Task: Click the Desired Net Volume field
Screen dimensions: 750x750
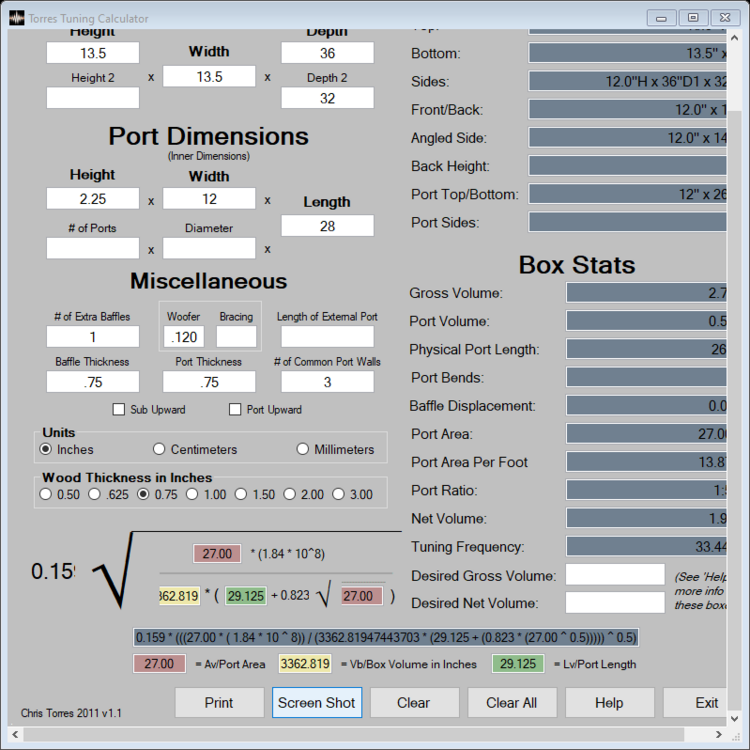Action: click(x=615, y=602)
